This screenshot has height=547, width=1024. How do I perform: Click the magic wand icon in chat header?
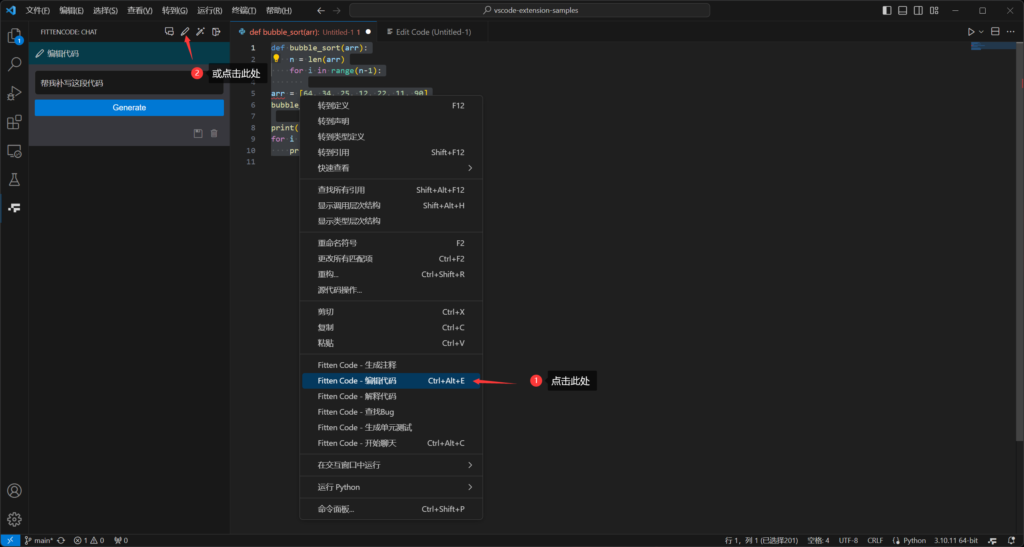[x=200, y=32]
